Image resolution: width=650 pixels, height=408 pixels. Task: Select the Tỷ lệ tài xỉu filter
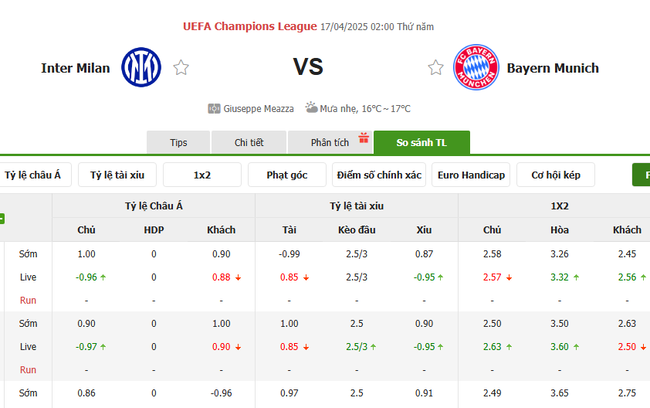[117, 175]
